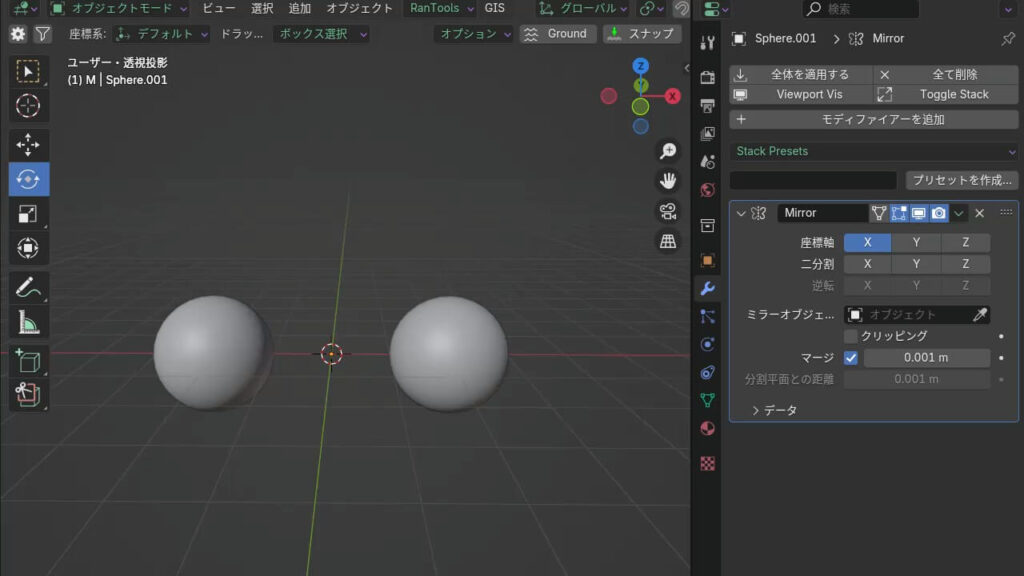Uncheck the マージ checkbox
This screenshot has height=576, width=1024.
[x=851, y=358]
